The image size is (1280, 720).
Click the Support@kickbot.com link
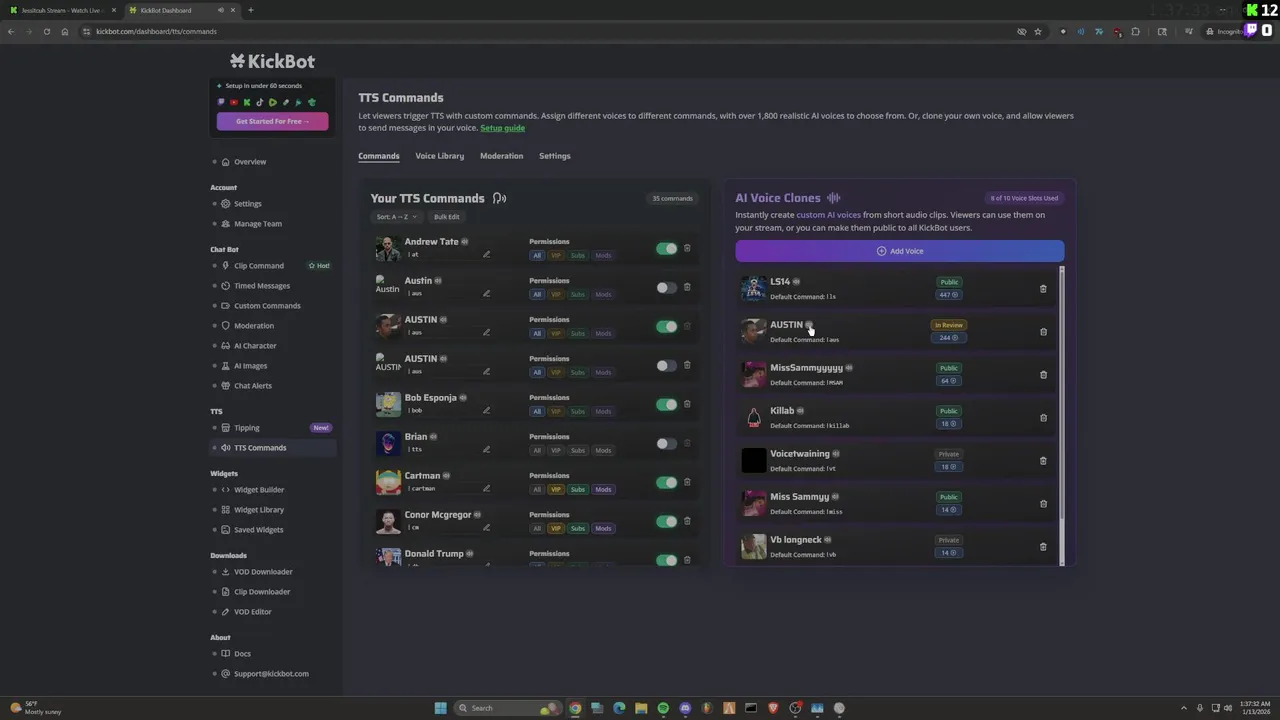(271, 674)
